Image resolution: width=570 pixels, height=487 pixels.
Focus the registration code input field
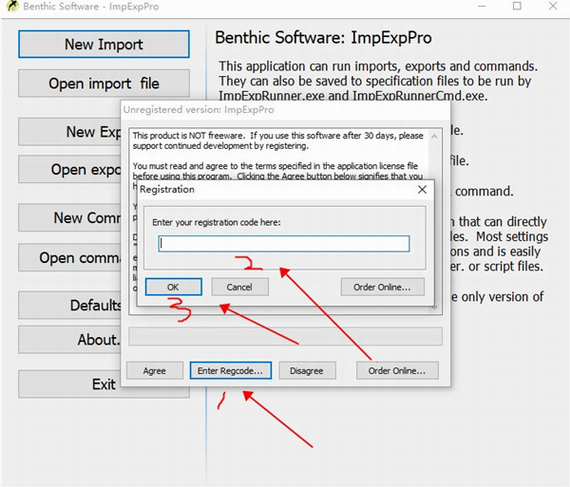284,244
